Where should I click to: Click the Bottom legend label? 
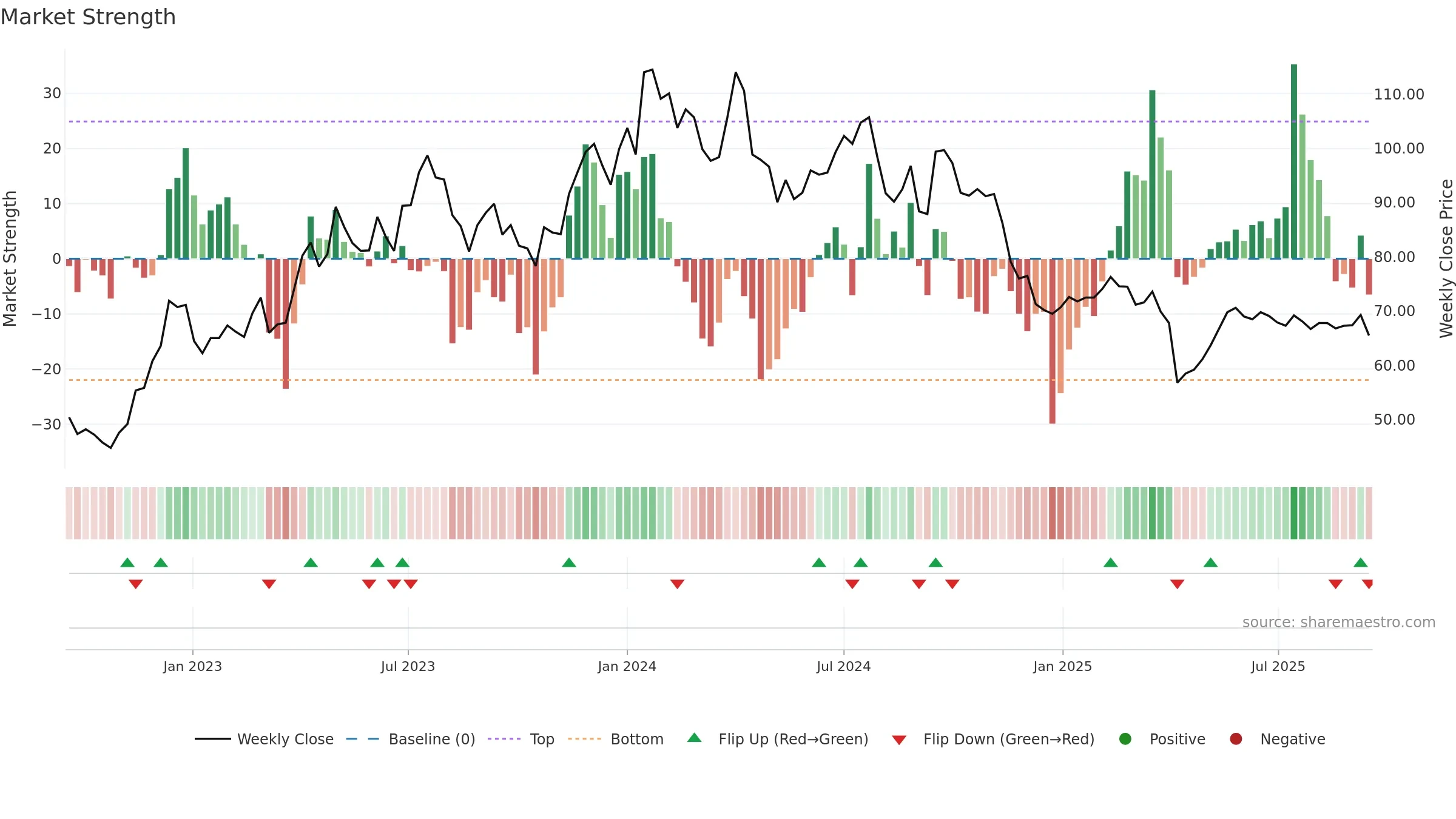637,739
